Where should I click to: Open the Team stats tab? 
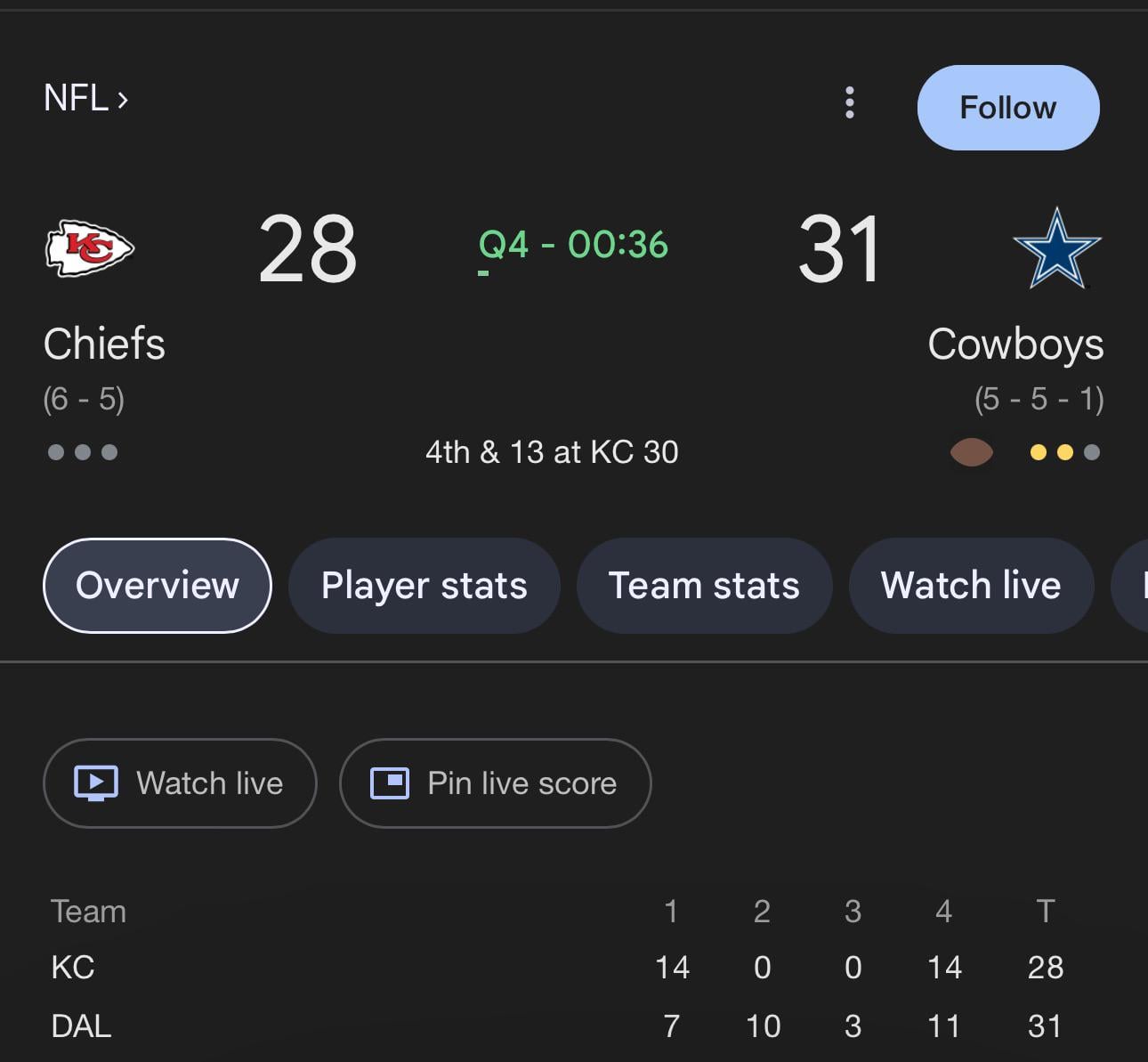coord(704,586)
